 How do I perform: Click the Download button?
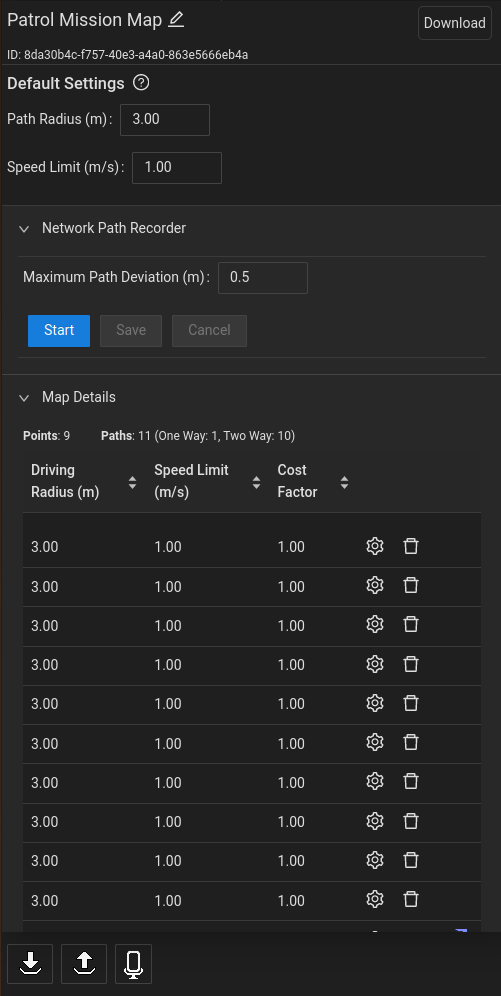(x=455, y=24)
